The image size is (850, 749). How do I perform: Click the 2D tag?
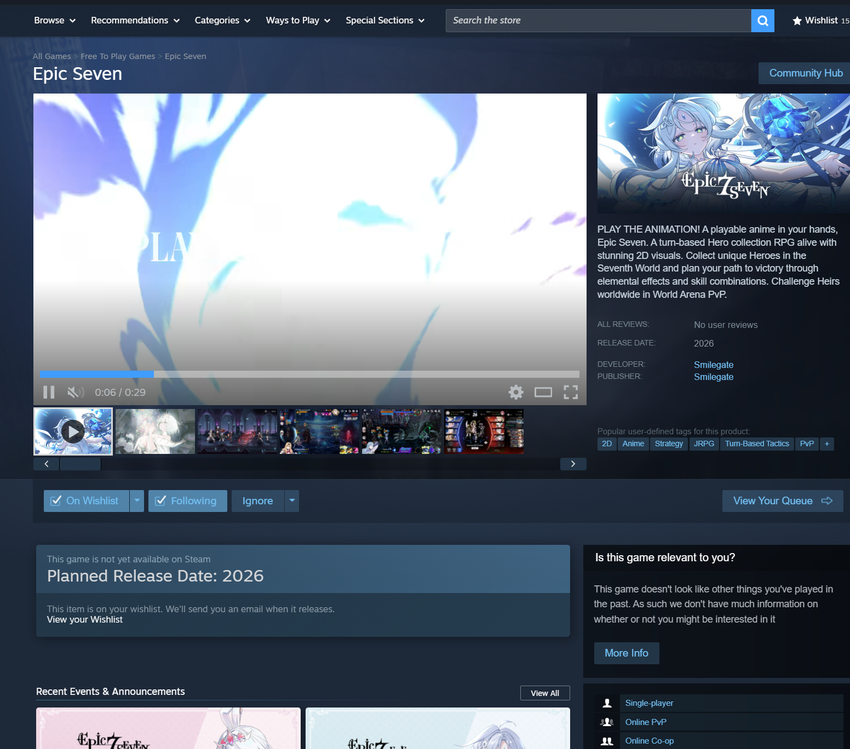click(x=607, y=444)
